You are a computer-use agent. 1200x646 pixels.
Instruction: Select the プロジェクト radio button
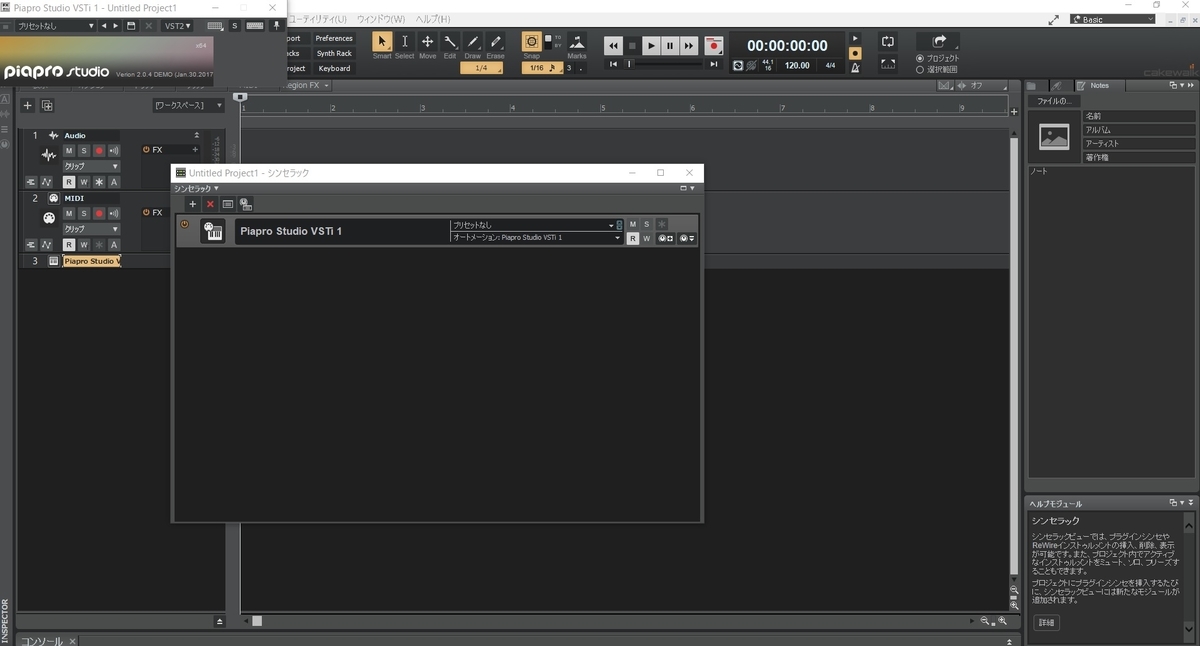point(920,58)
